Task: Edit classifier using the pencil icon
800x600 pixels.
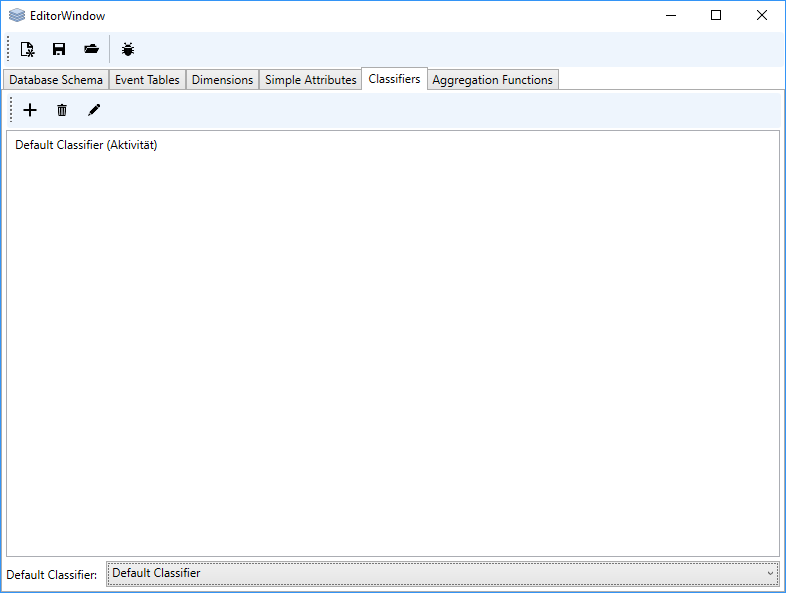Action: [x=94, y=110]
